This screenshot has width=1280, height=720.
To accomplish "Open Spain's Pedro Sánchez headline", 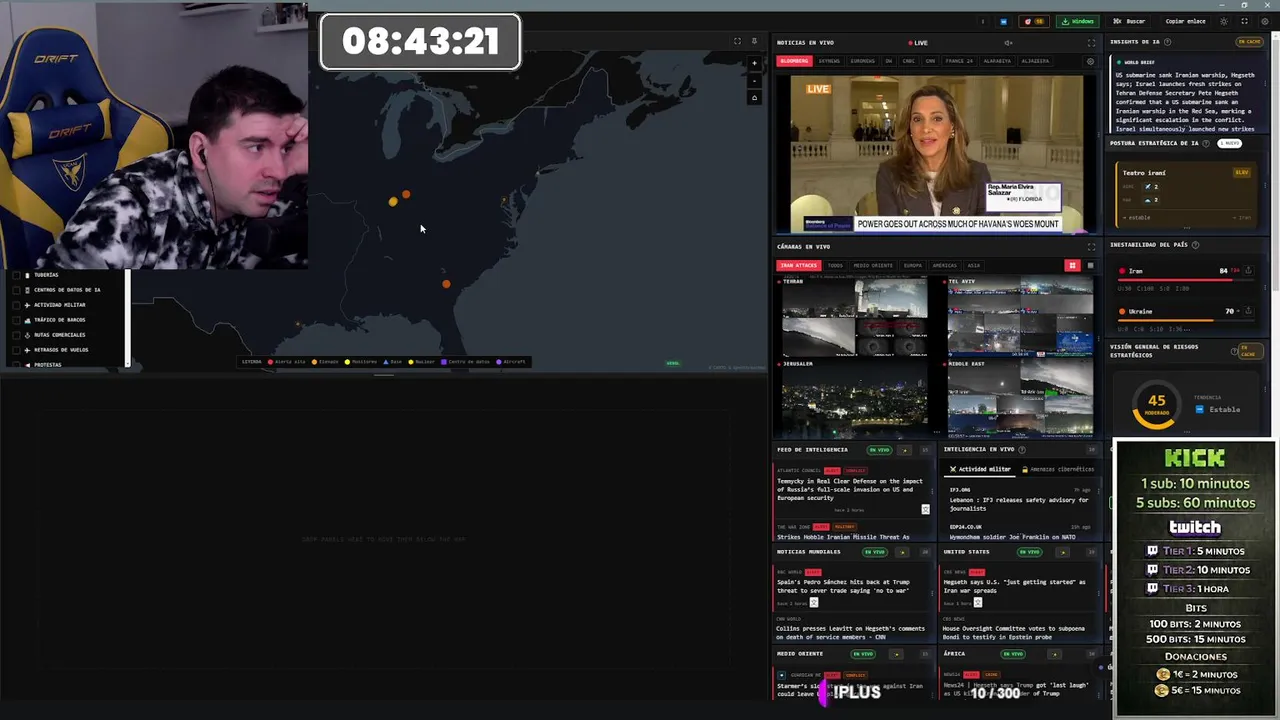I will (x=843, y=586).
